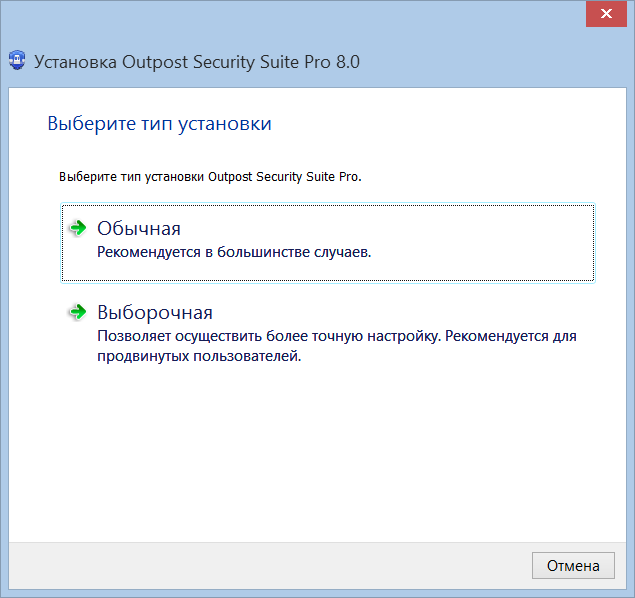This screenshot has width=635, height=598.
Task: Click the window title "Установка Outpost Security Suite Pro 8.0"
Action: point(197,62)
